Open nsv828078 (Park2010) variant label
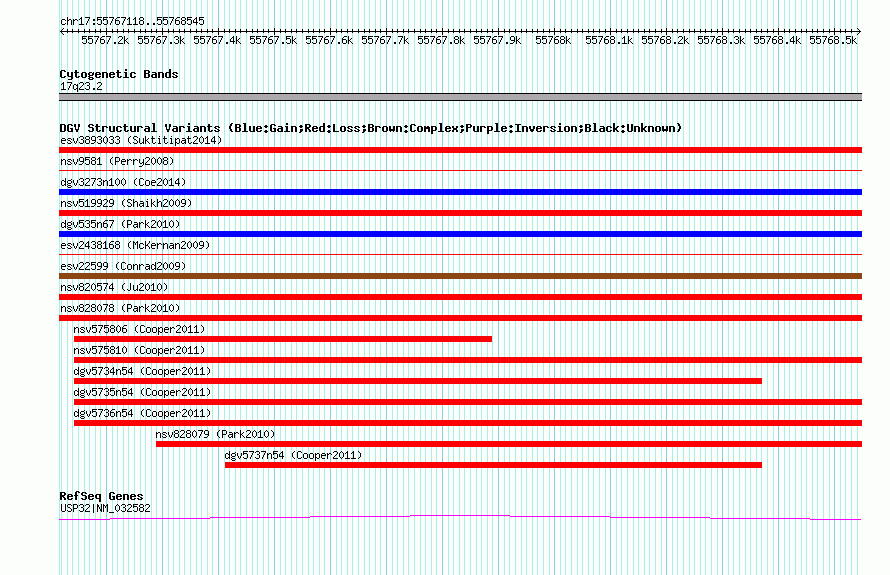The image size is (890, 575). 120,308
